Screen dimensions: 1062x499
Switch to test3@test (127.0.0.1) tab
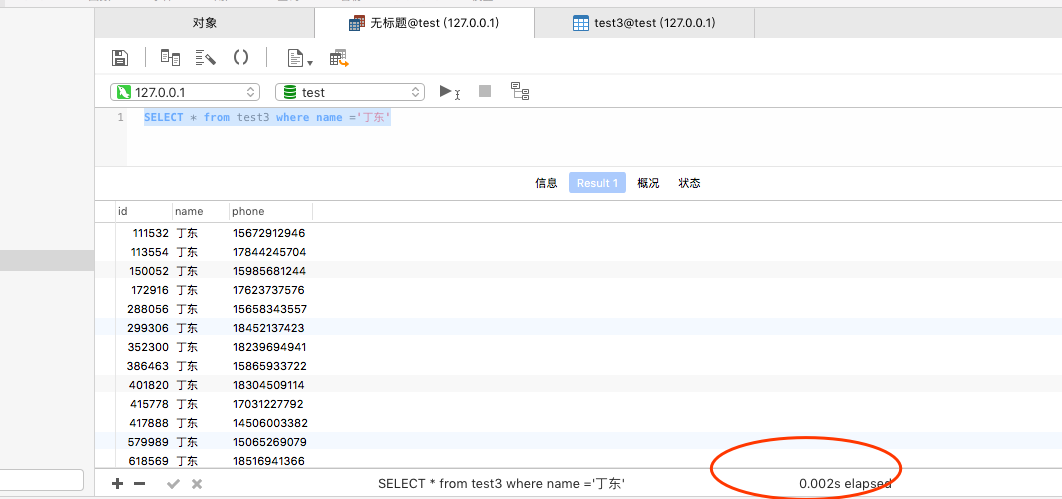click(644, 23)
